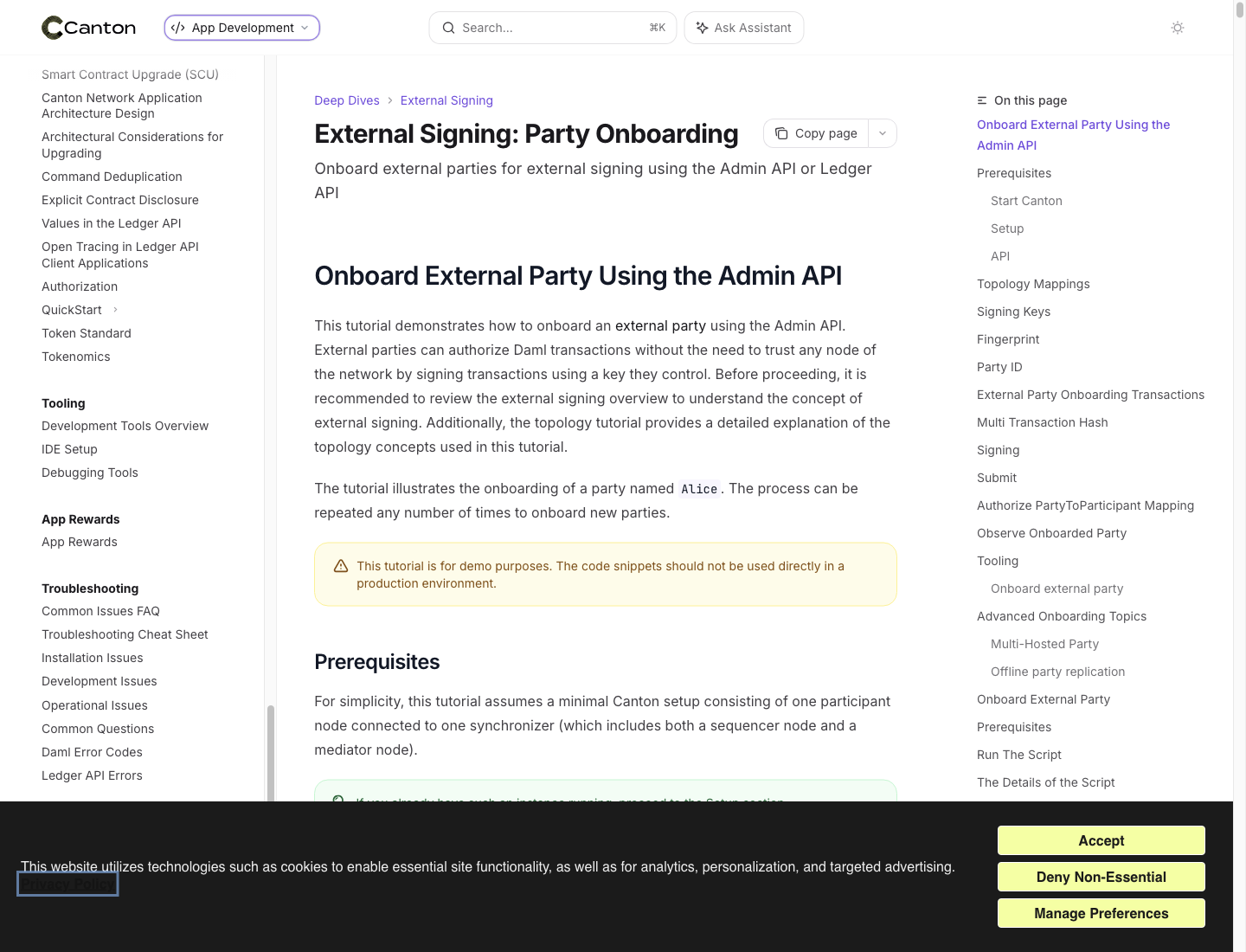The width and height of the screenshot is (1246, 952).
Task: Jump to Setup section in page outline
Action: pos(1007,228)
